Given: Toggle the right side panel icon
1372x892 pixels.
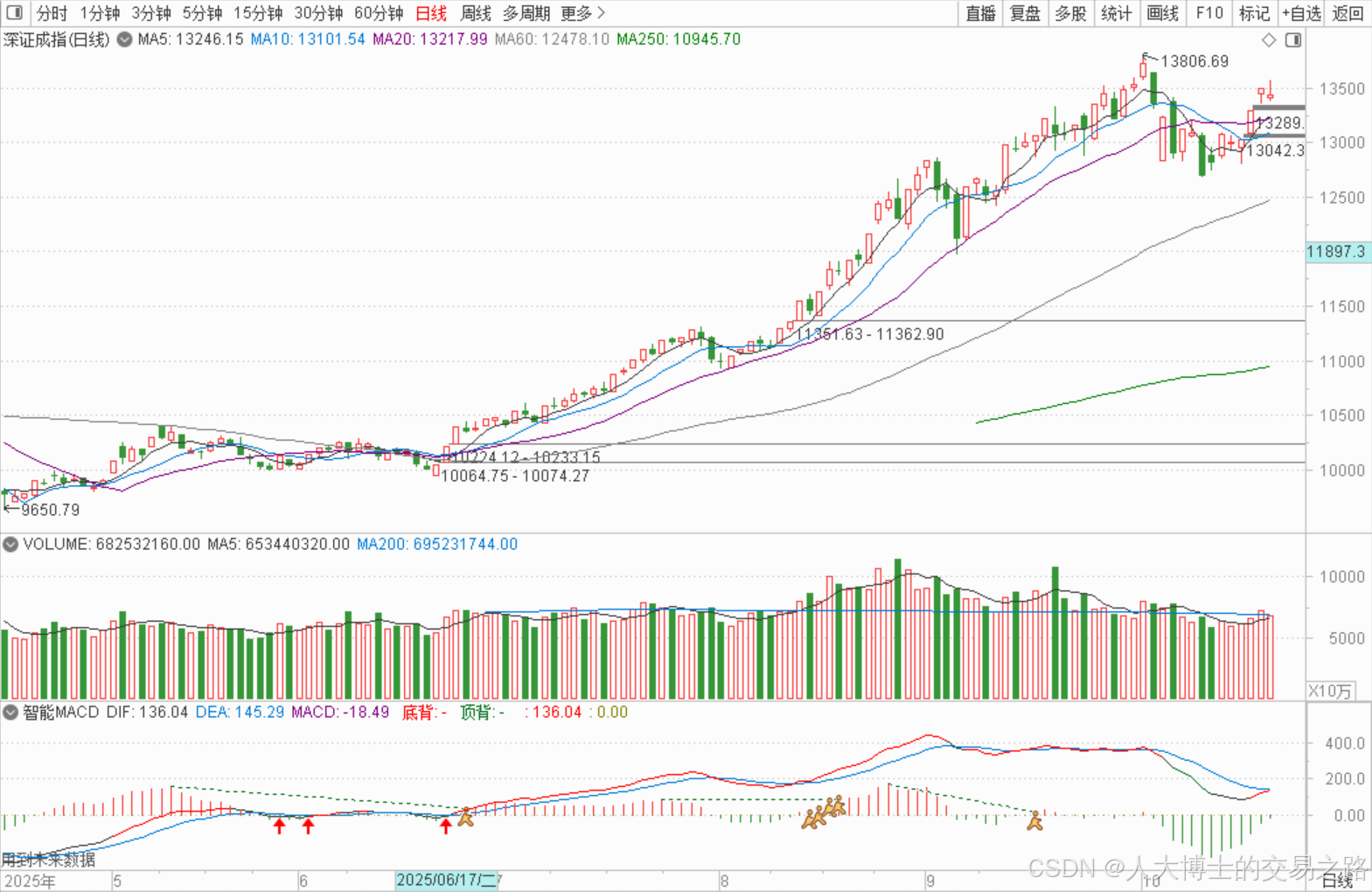Looking at the screenshot, I should 1293,40.
